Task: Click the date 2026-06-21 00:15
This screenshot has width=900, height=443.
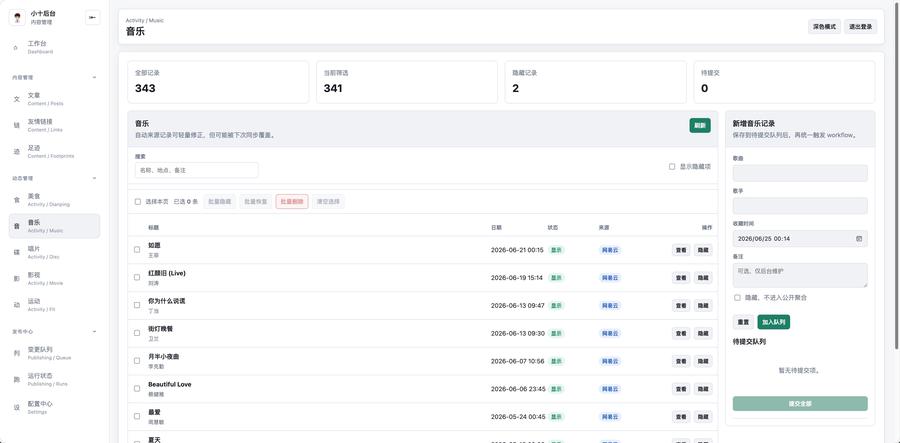Action: (x=517, y=250)
